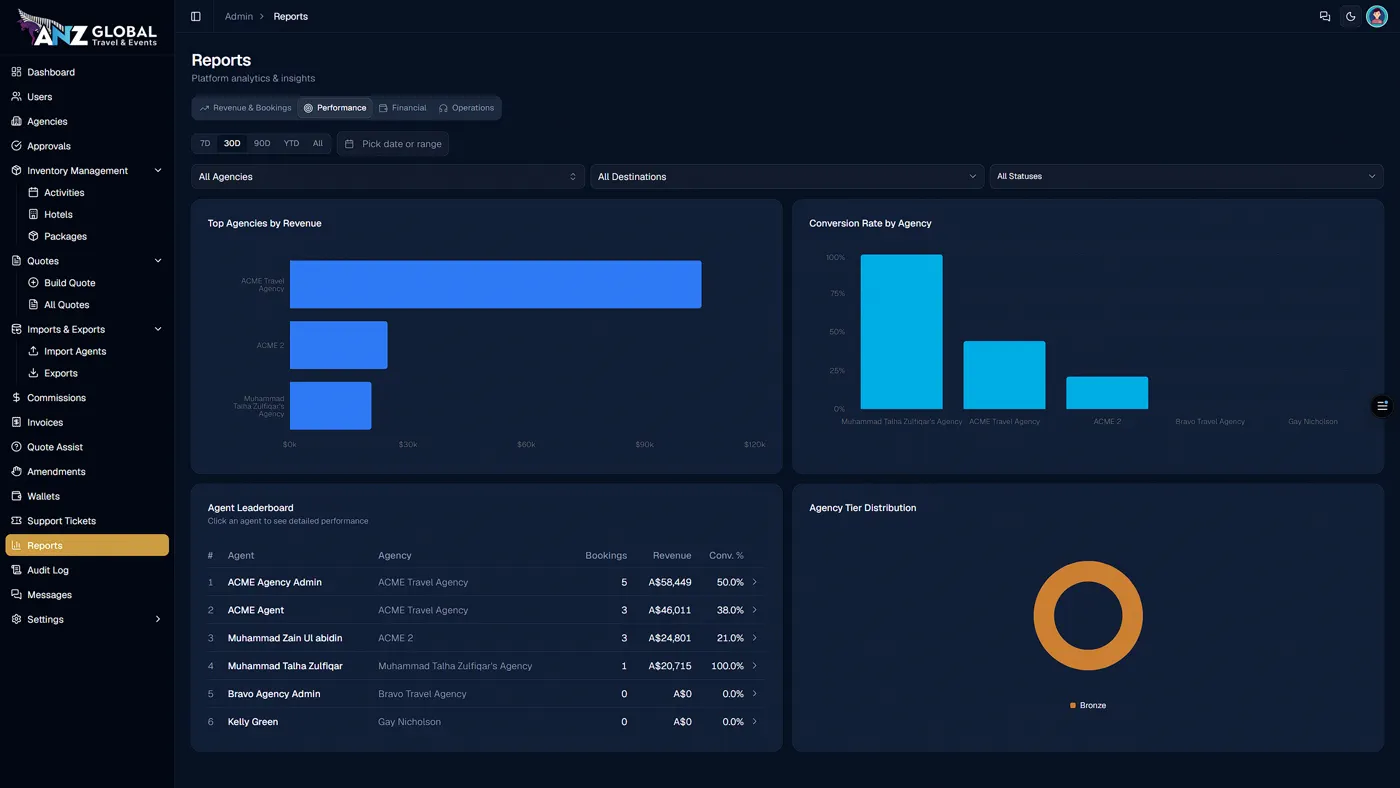Click the Bookings column header
The height and width of the screenshot is (788, 1400).
606,555
